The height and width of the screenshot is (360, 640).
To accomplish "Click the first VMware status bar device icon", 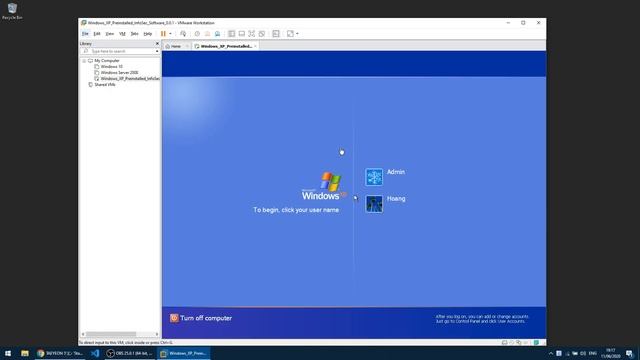I will click(x=504, y=342).
